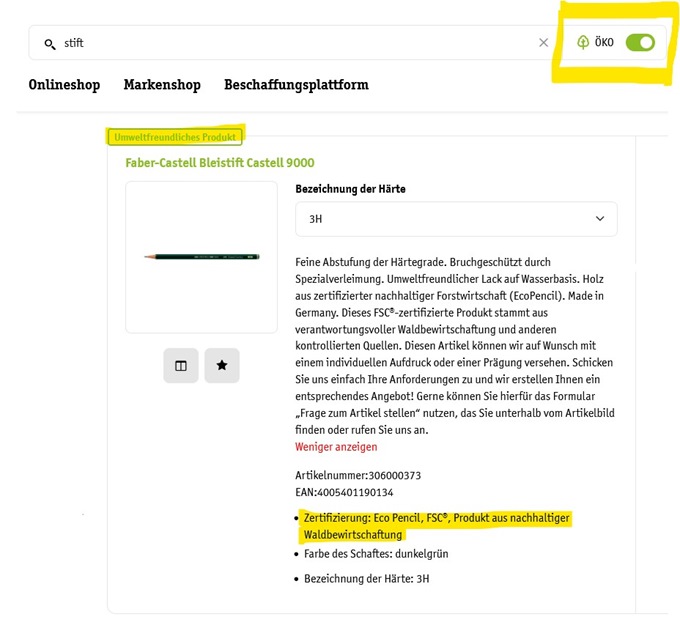The image size is (680, 625).
Task: Click the dropdown chevron arrow next to 3H
Action: click(x=600, y=219)
